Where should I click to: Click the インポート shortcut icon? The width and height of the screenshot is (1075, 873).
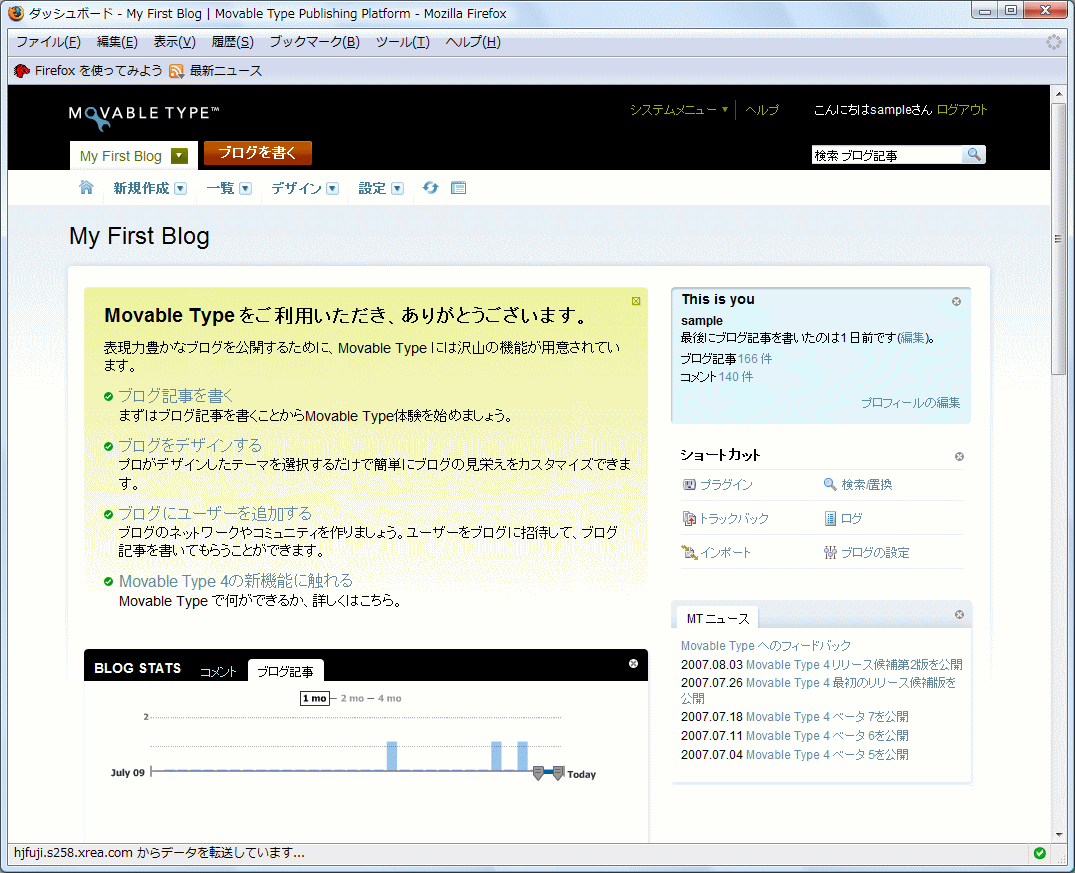coord(689,552)
